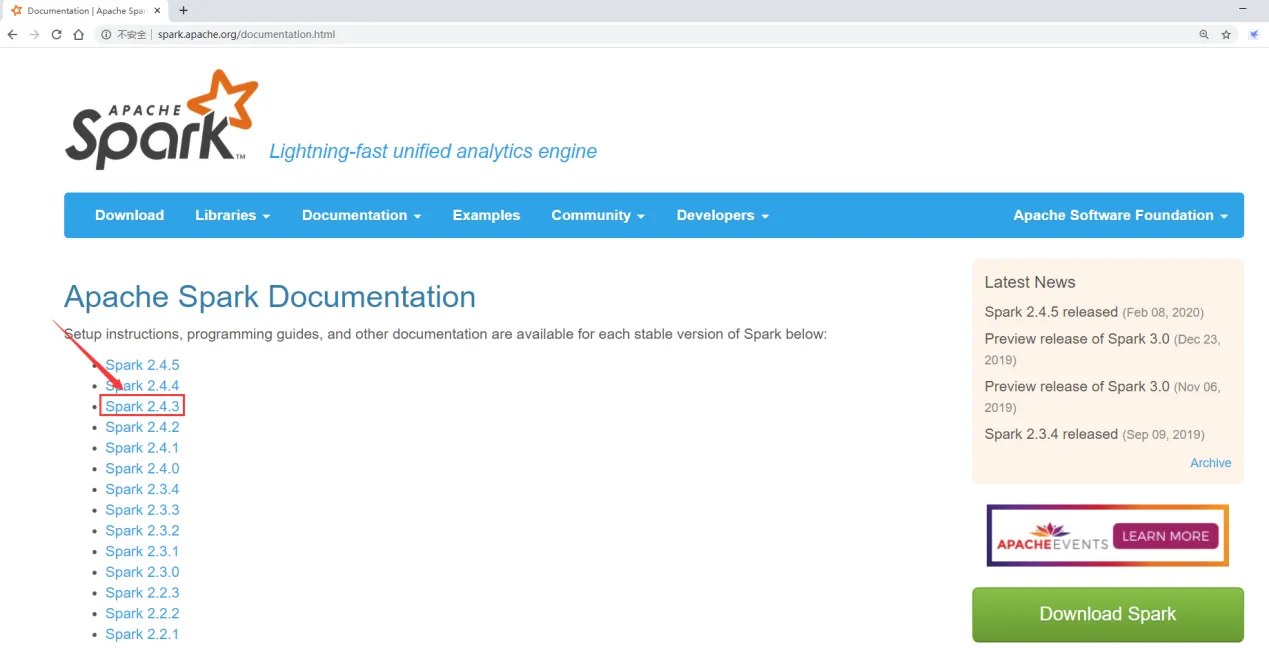This screenshot has width=1269, height=648.
Task: Read Spark 2.3.4 released news item
Action: point(1051,434)
